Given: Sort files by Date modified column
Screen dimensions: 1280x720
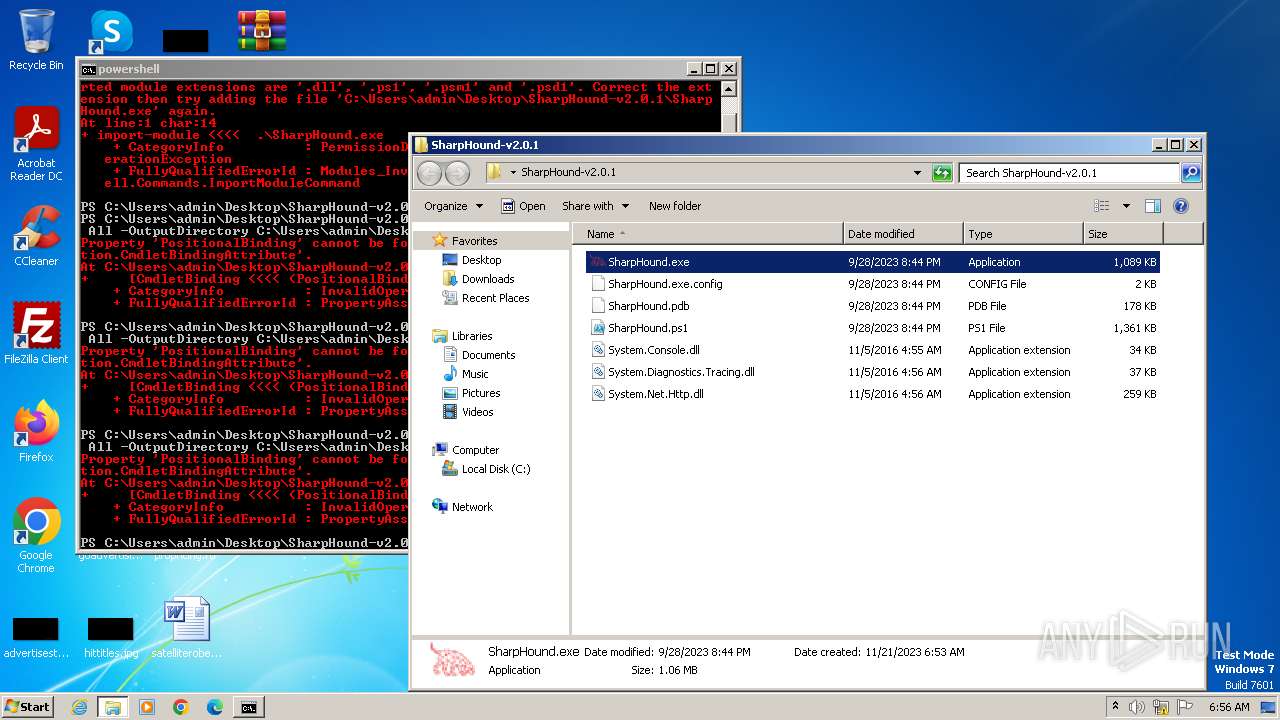Looking at the screenshot, I should pyautogui.click(x=903, y=234).
